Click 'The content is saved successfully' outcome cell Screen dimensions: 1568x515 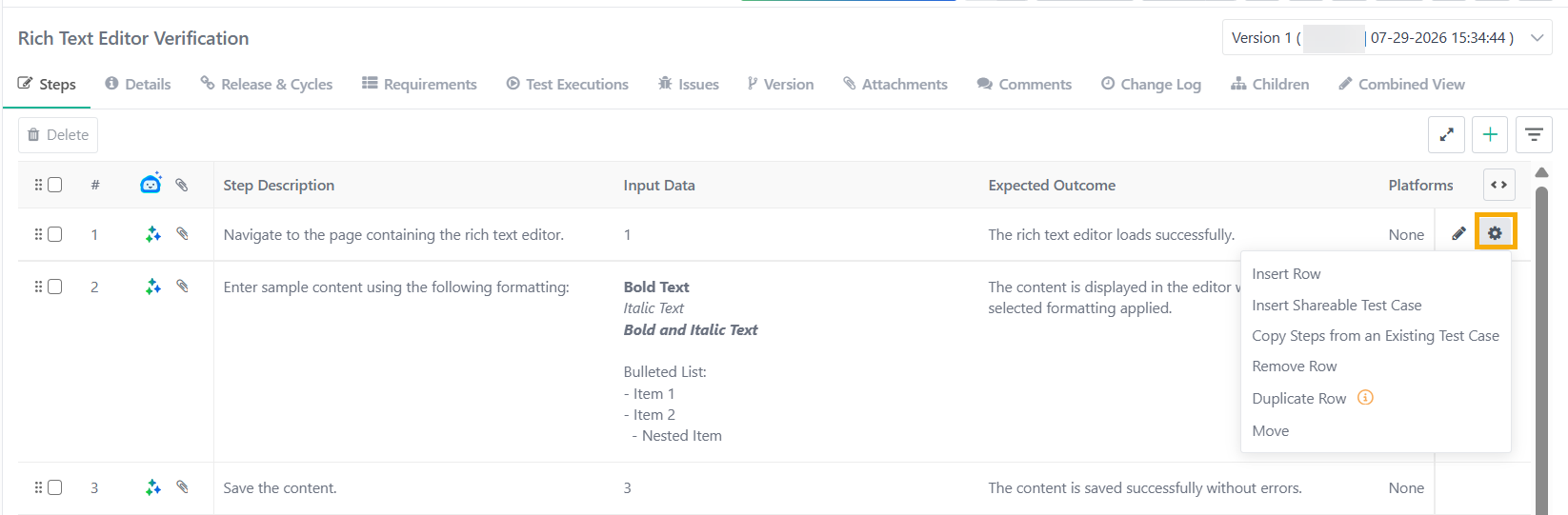(x=1145, y=488)
